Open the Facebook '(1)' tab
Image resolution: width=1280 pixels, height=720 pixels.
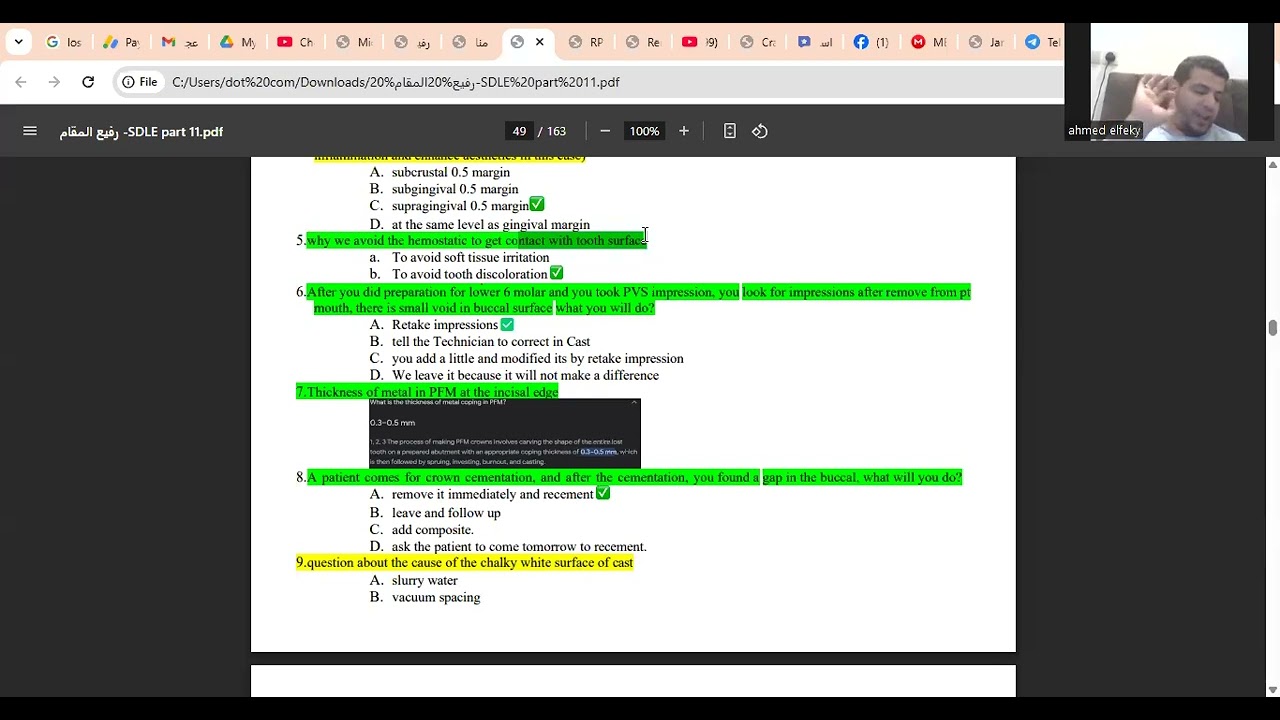point(872,42)
